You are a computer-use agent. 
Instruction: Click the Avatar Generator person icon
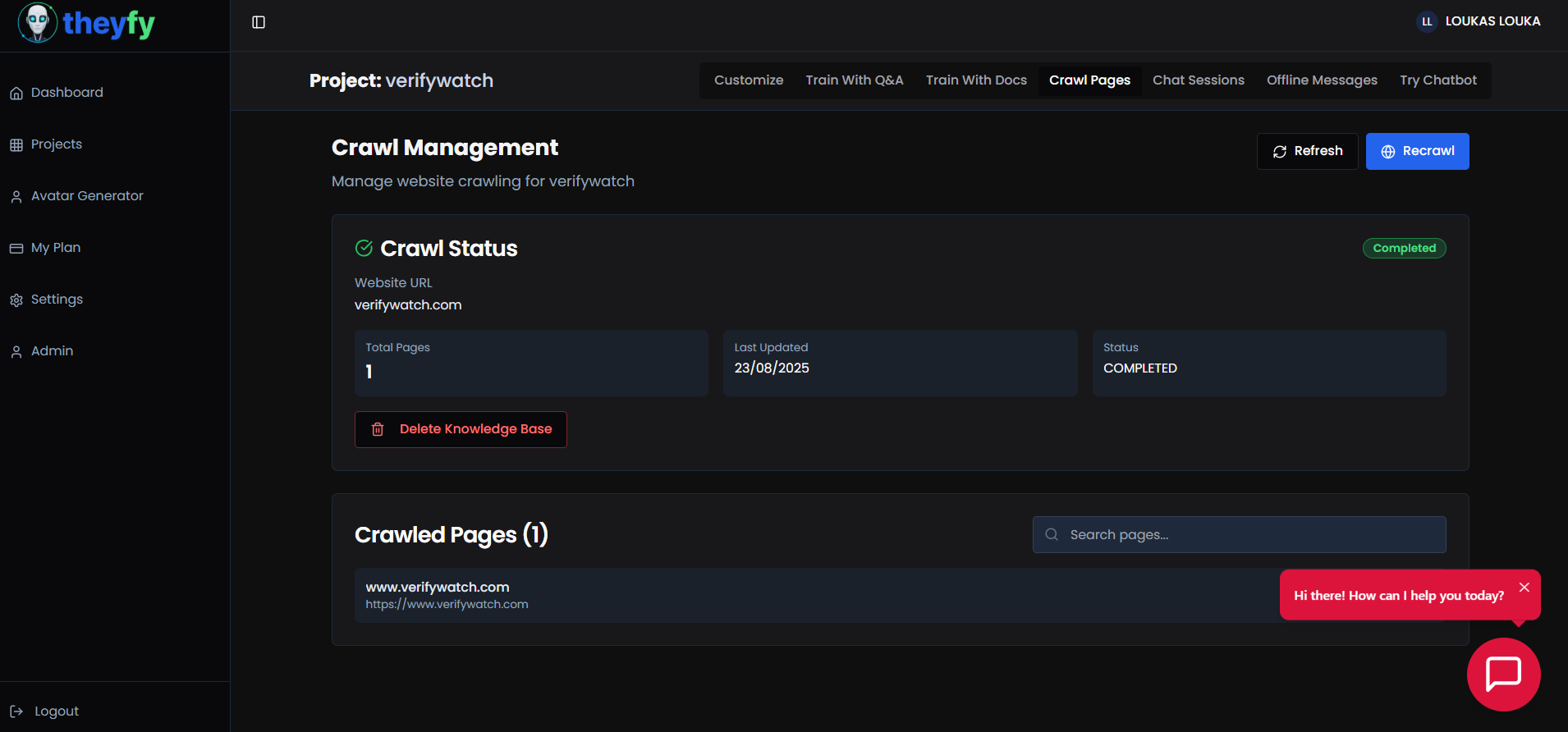click(x=16, y=197)
